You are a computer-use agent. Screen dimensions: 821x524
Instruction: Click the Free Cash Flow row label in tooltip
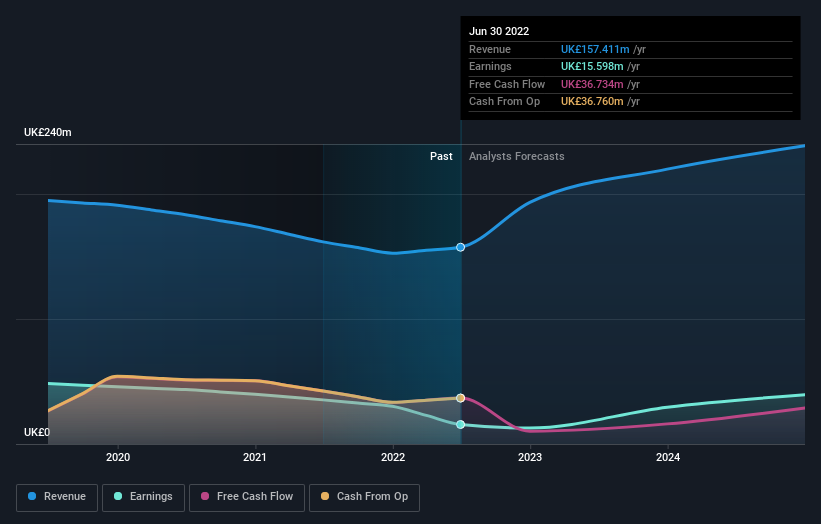pyautogui.click(x=507, y=84)
